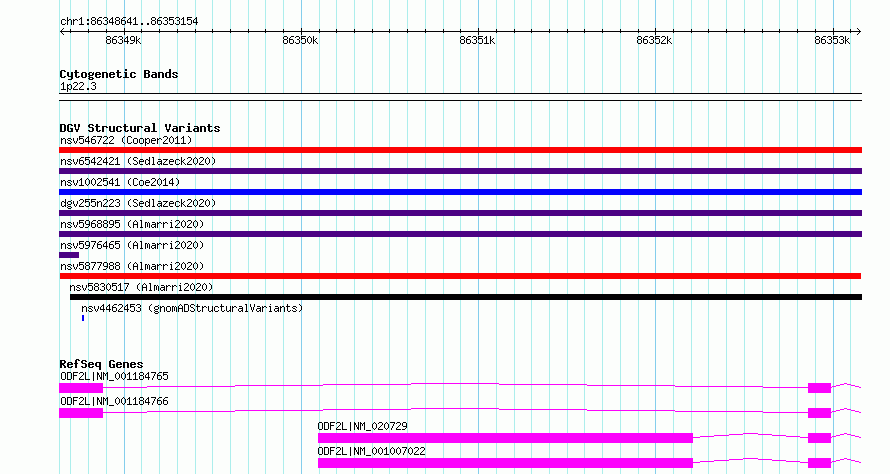This screenshot has width=890, height=474.
Task: Select the DGV Structural Variants track title
Action: tap(140, 128)
